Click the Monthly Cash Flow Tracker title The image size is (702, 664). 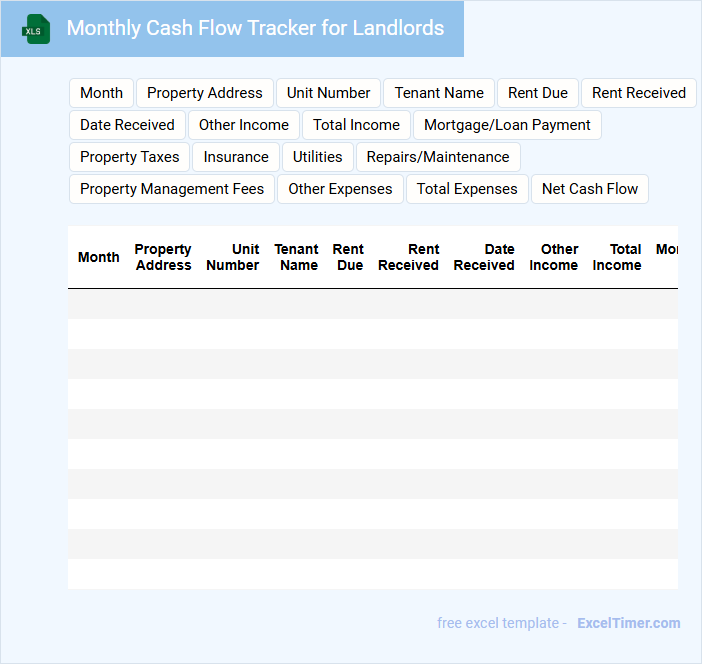click(x=255, y=28)
